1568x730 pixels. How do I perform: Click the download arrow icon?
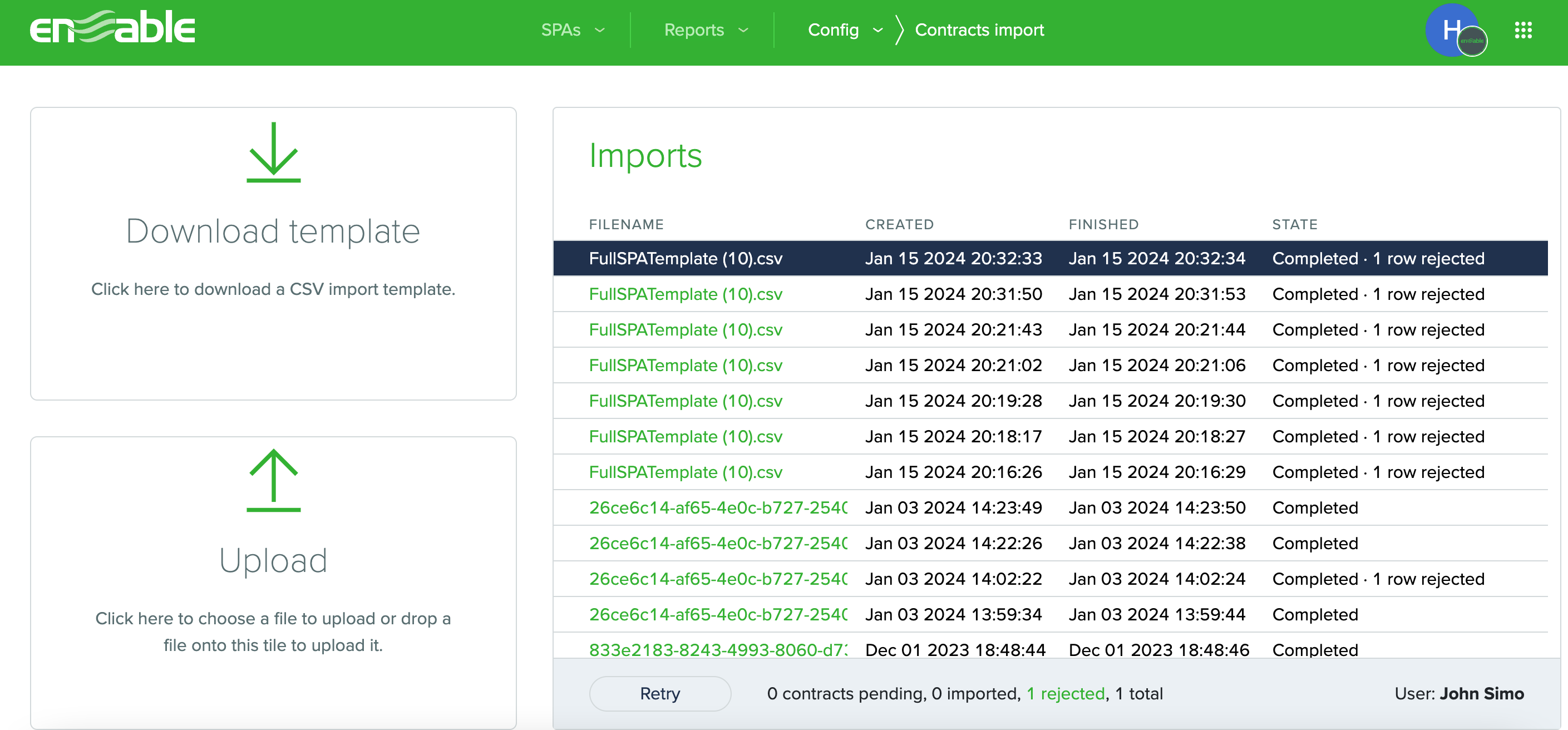[x=273, y=152]
